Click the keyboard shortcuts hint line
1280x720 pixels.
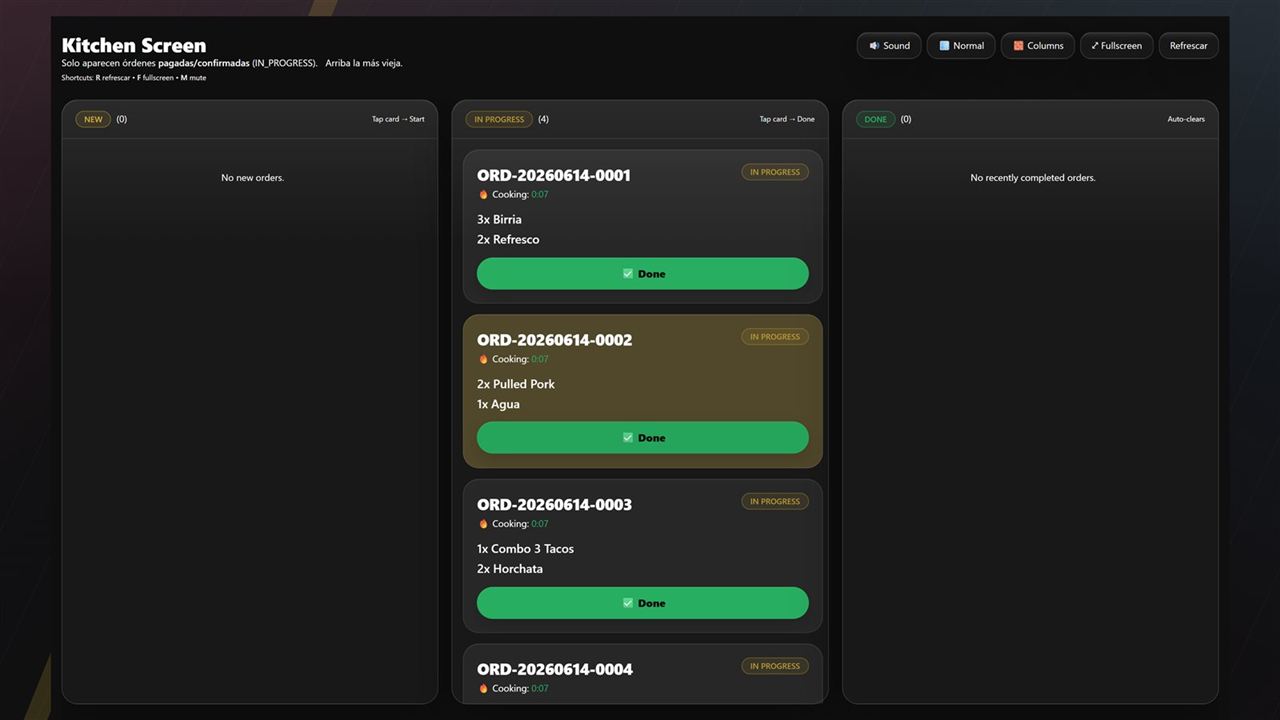[134, 77]
